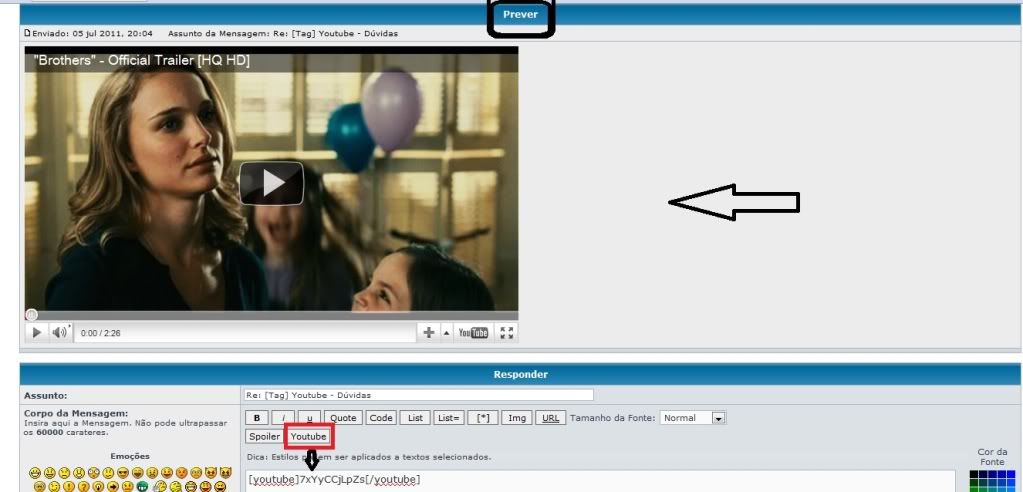
Task: Click the plus icon in the player bar
Action: (429, 333)
